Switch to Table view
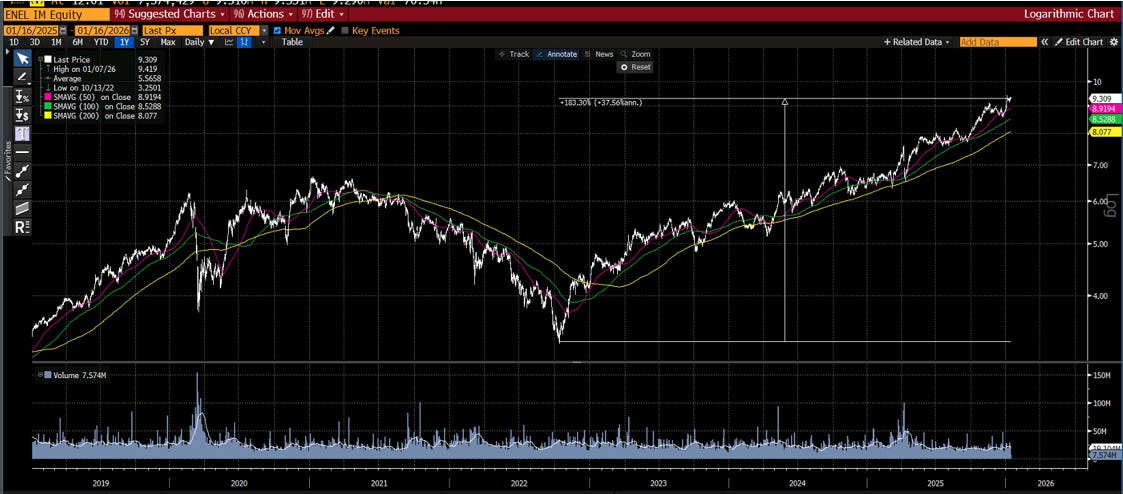 292,42
